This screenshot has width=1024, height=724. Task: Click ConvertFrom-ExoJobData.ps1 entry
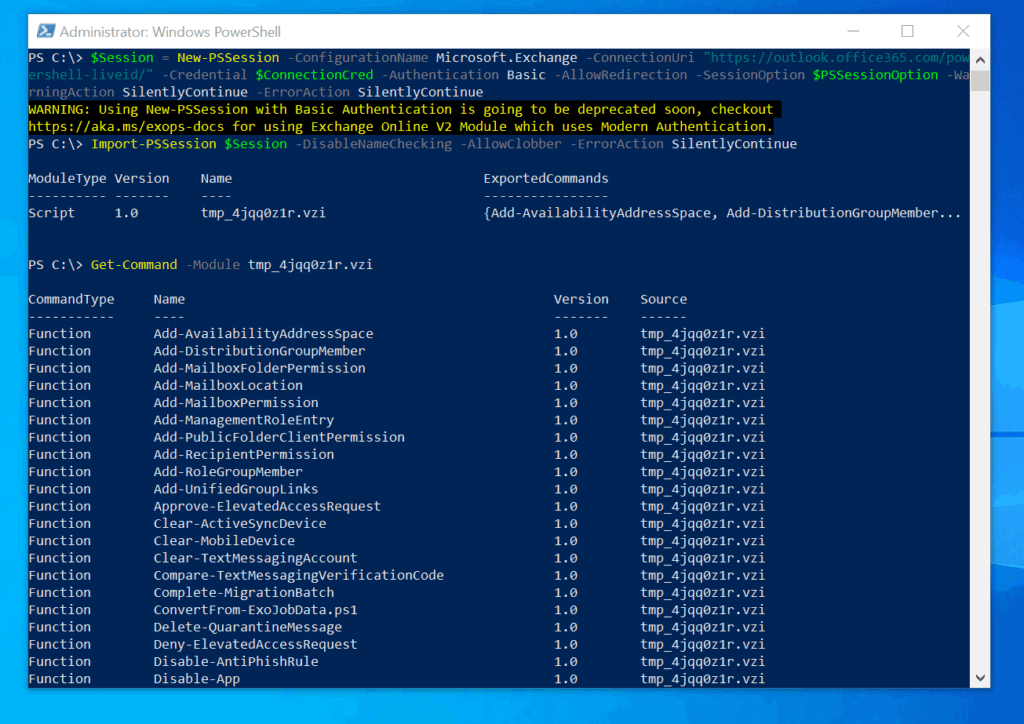click(x=255, y=610)
